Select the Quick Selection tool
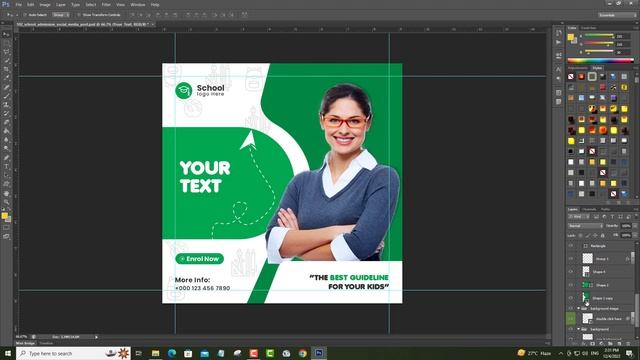This screenshot has height=360, width=640. point(6,61)
